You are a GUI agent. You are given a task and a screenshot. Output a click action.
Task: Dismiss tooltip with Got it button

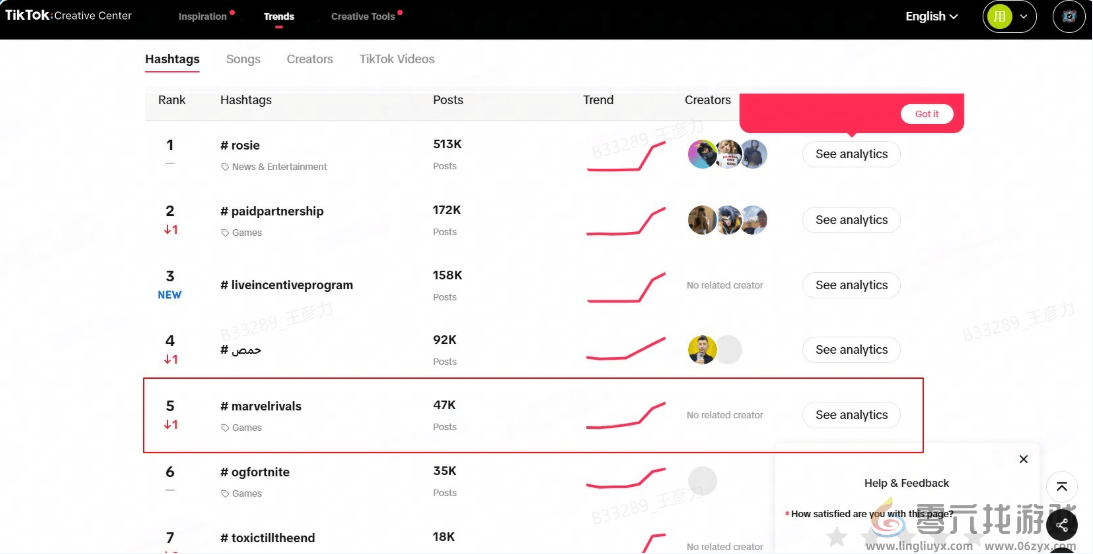pyautogui.click(x=926, y=114)
